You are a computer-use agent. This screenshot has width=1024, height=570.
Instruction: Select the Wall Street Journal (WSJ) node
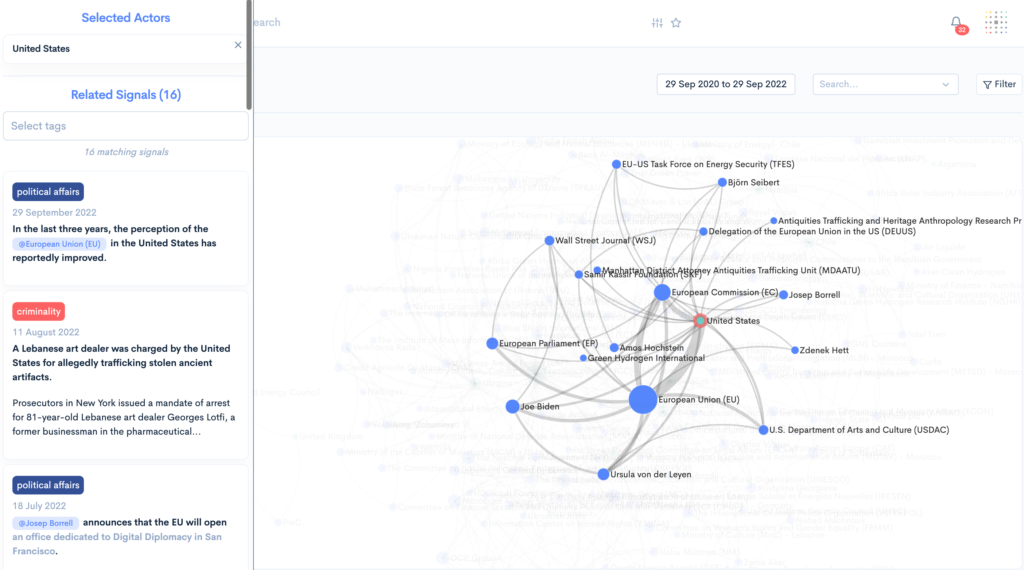[549, 241]
